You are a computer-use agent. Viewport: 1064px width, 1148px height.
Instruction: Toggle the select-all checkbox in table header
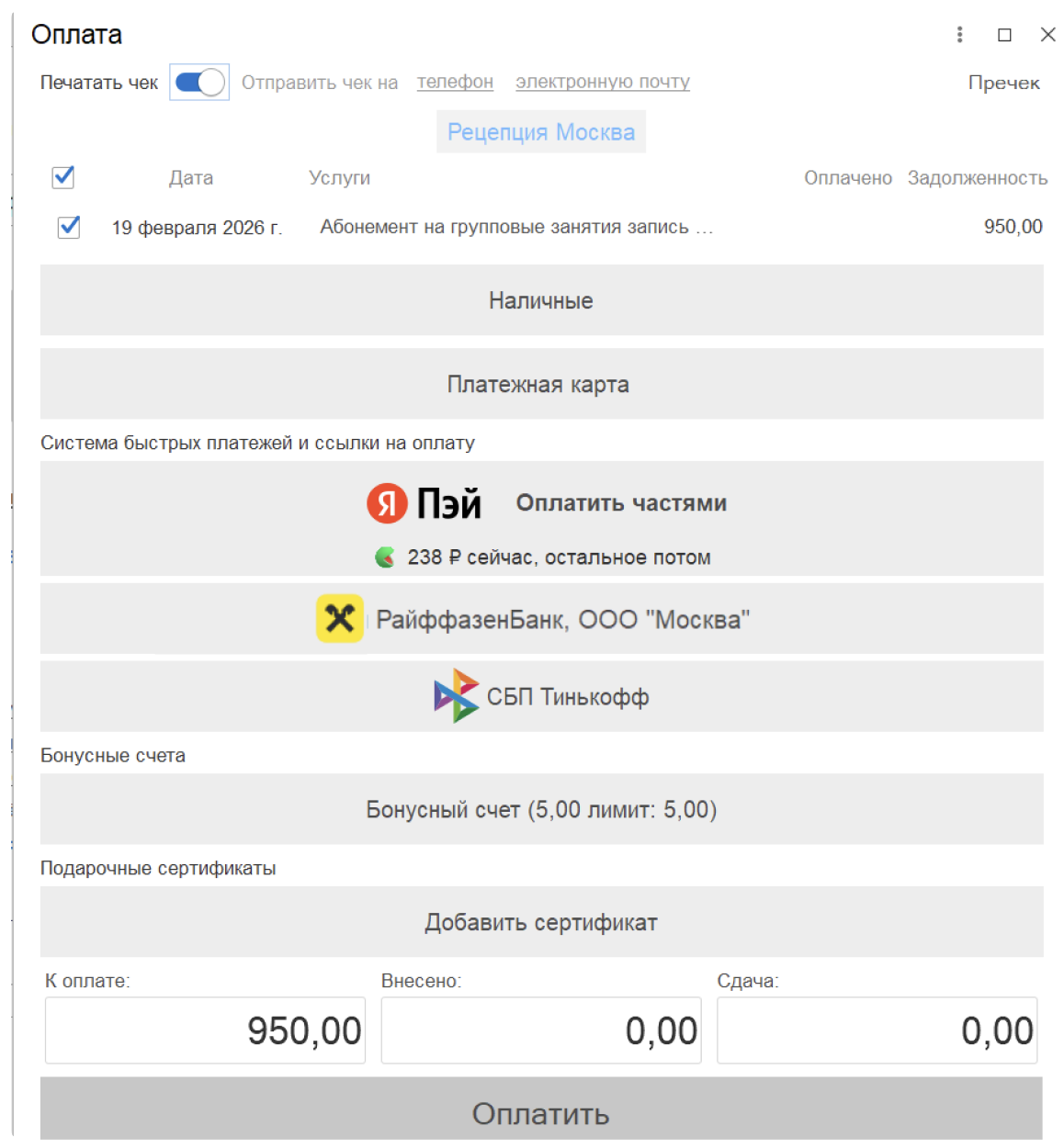pos(63,177)
